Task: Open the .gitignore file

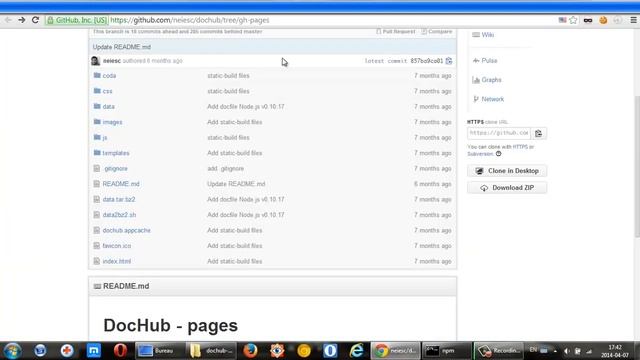Action: (115, 169)
